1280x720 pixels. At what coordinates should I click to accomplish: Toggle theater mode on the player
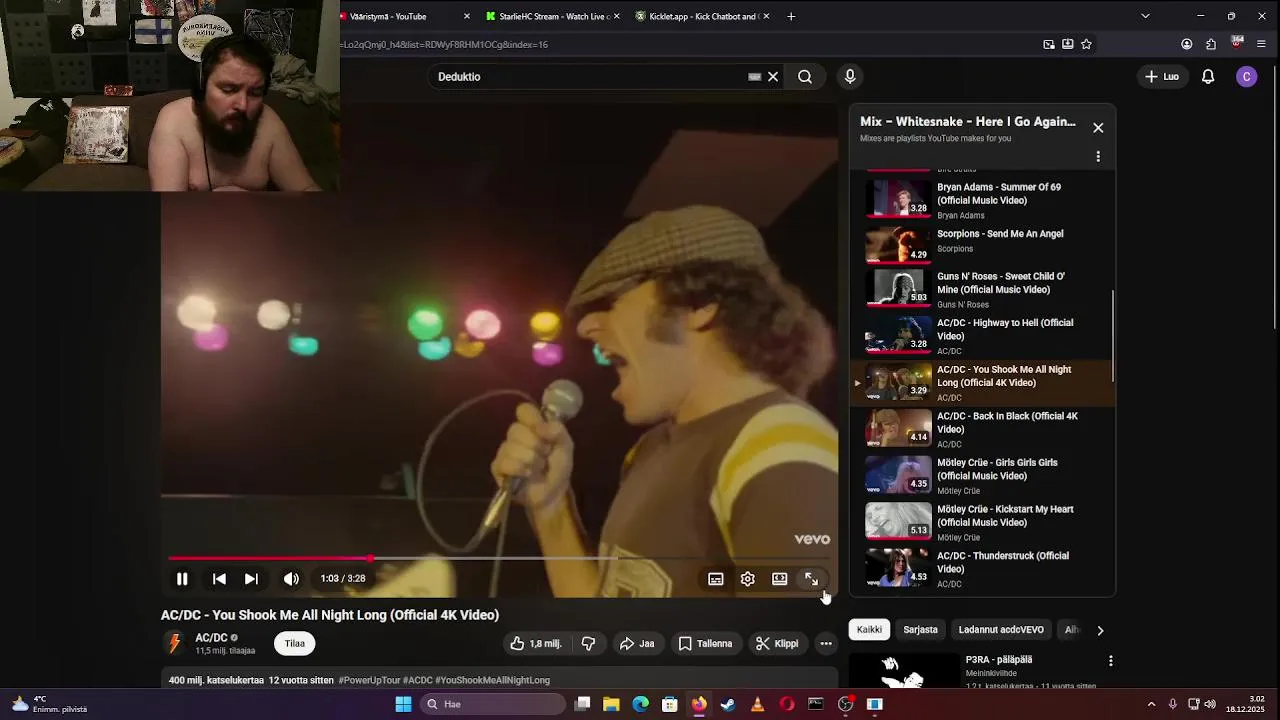(780, 579)
